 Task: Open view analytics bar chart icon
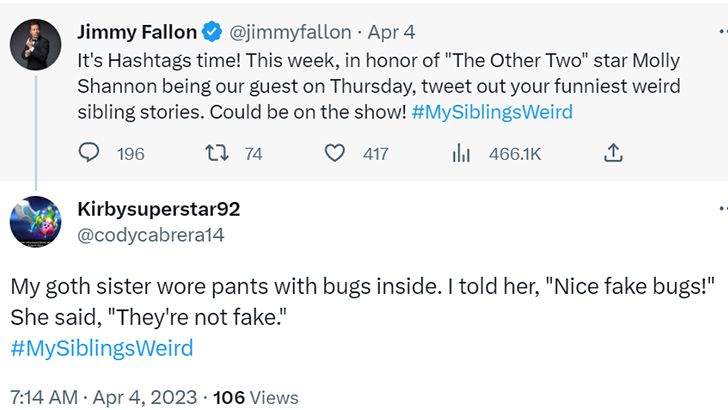click(461, 153)
